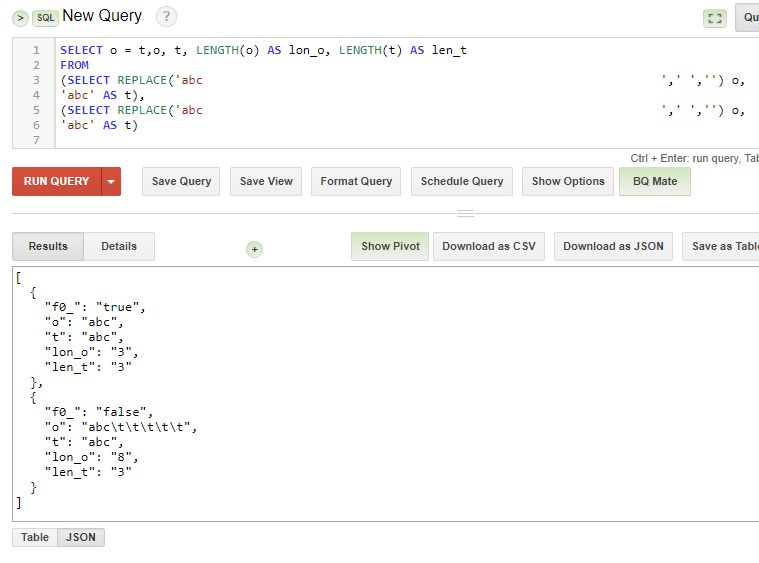Click the New Query title text
The height and width of the screenshot is (563, 759).
click(x=102, y=15)
